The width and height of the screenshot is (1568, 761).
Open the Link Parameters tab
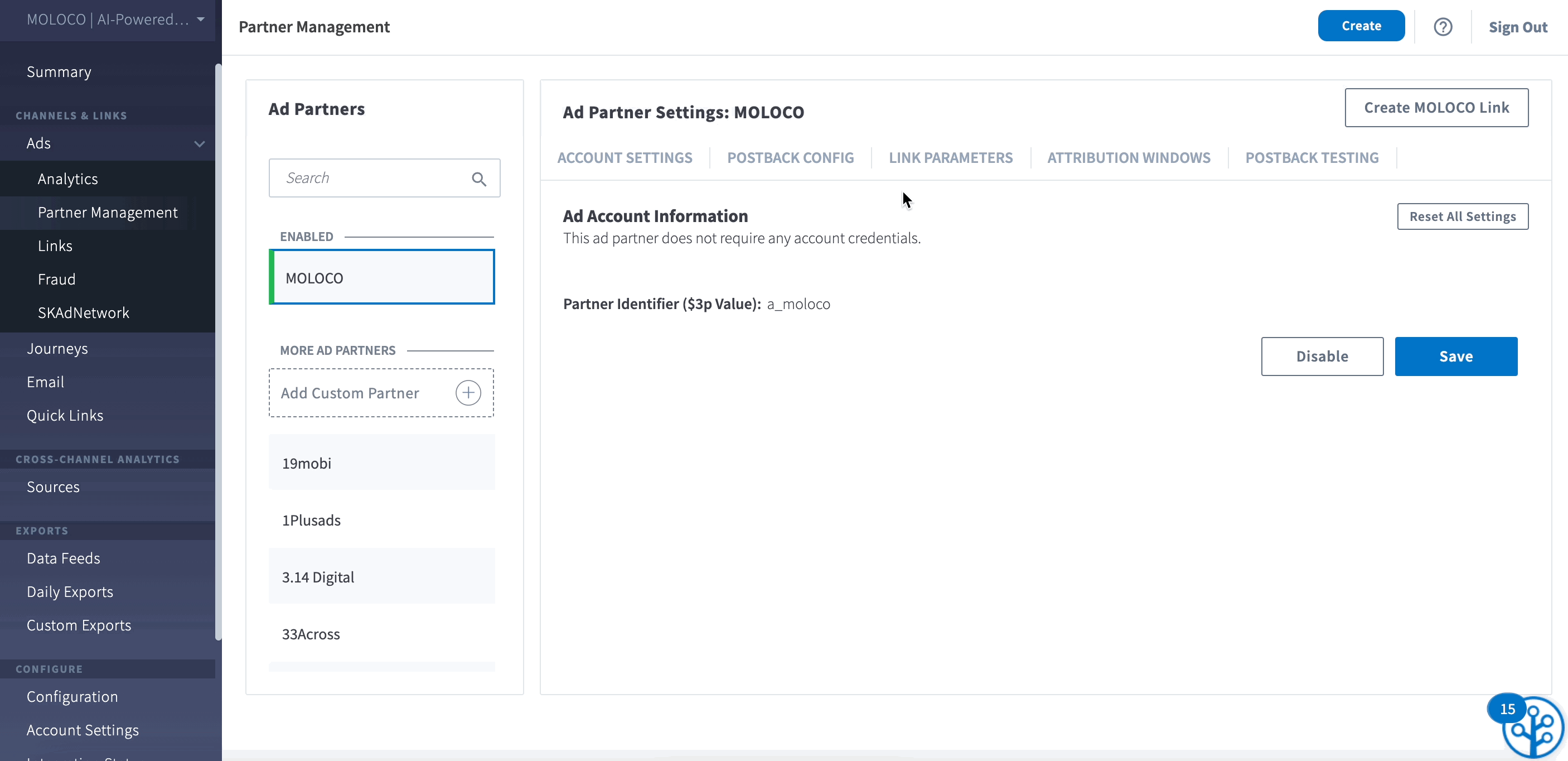coord(950,158)
